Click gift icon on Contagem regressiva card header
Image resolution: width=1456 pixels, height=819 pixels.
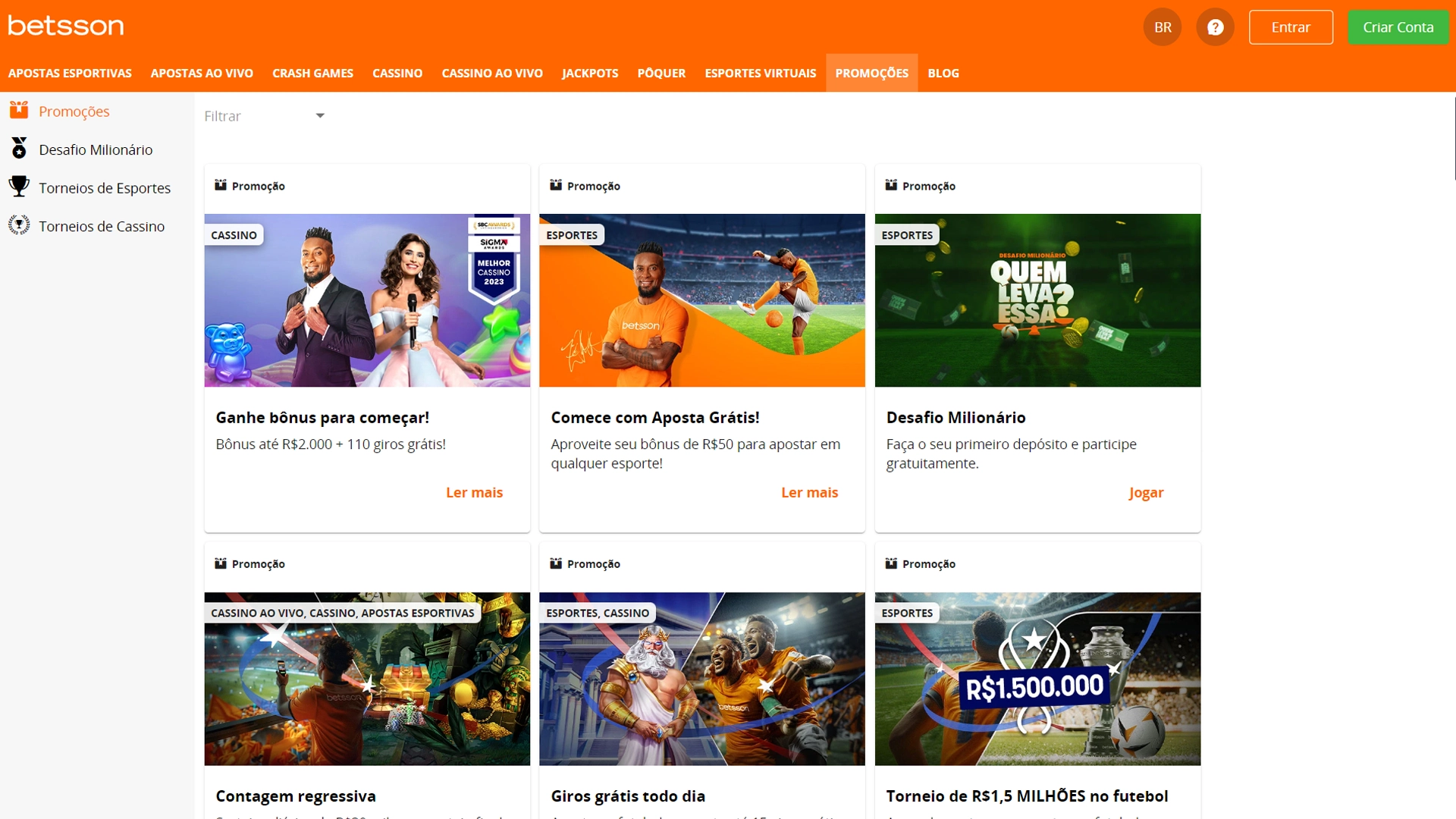click(x=221, y=563)
